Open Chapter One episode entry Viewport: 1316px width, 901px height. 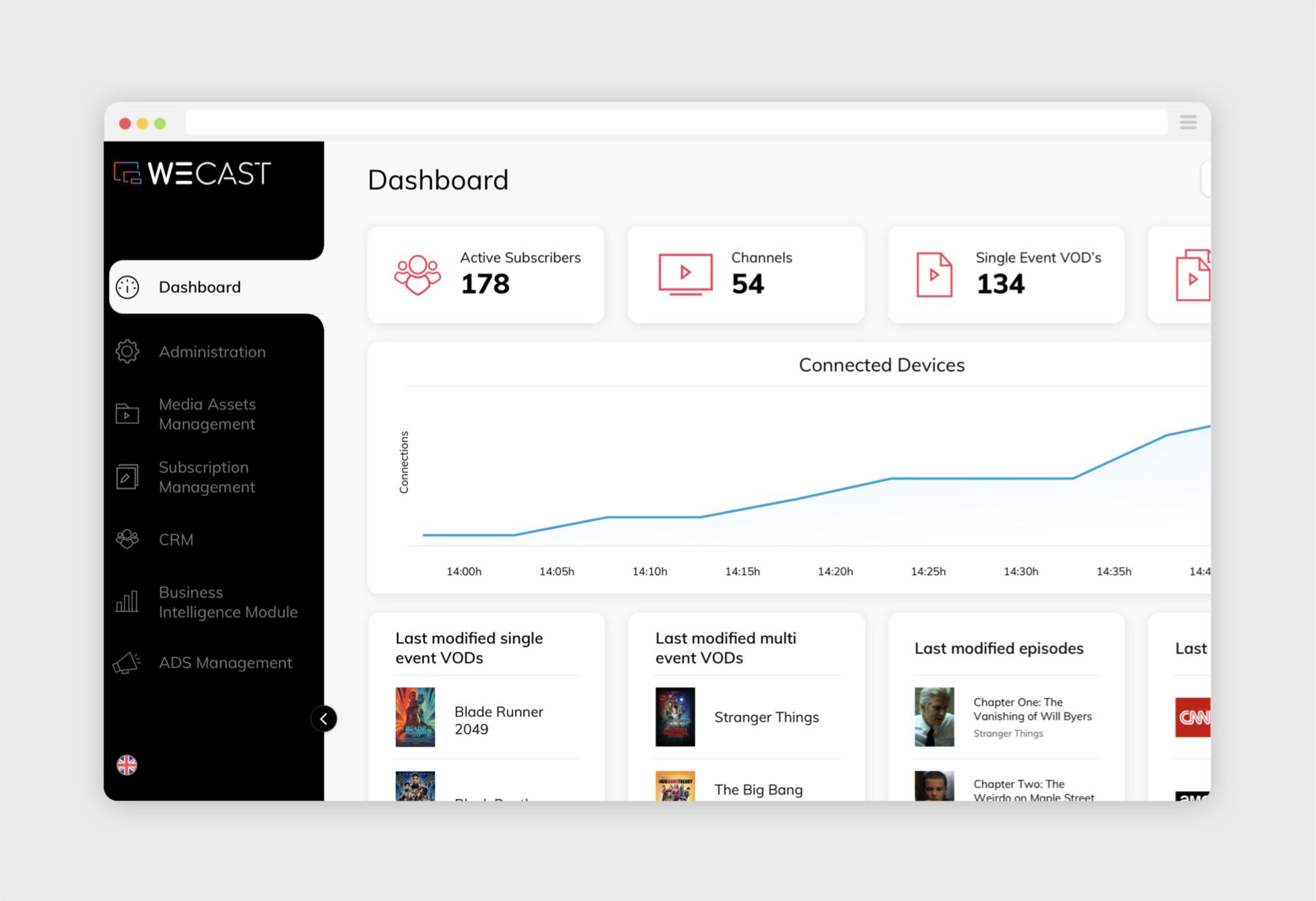1032,709
